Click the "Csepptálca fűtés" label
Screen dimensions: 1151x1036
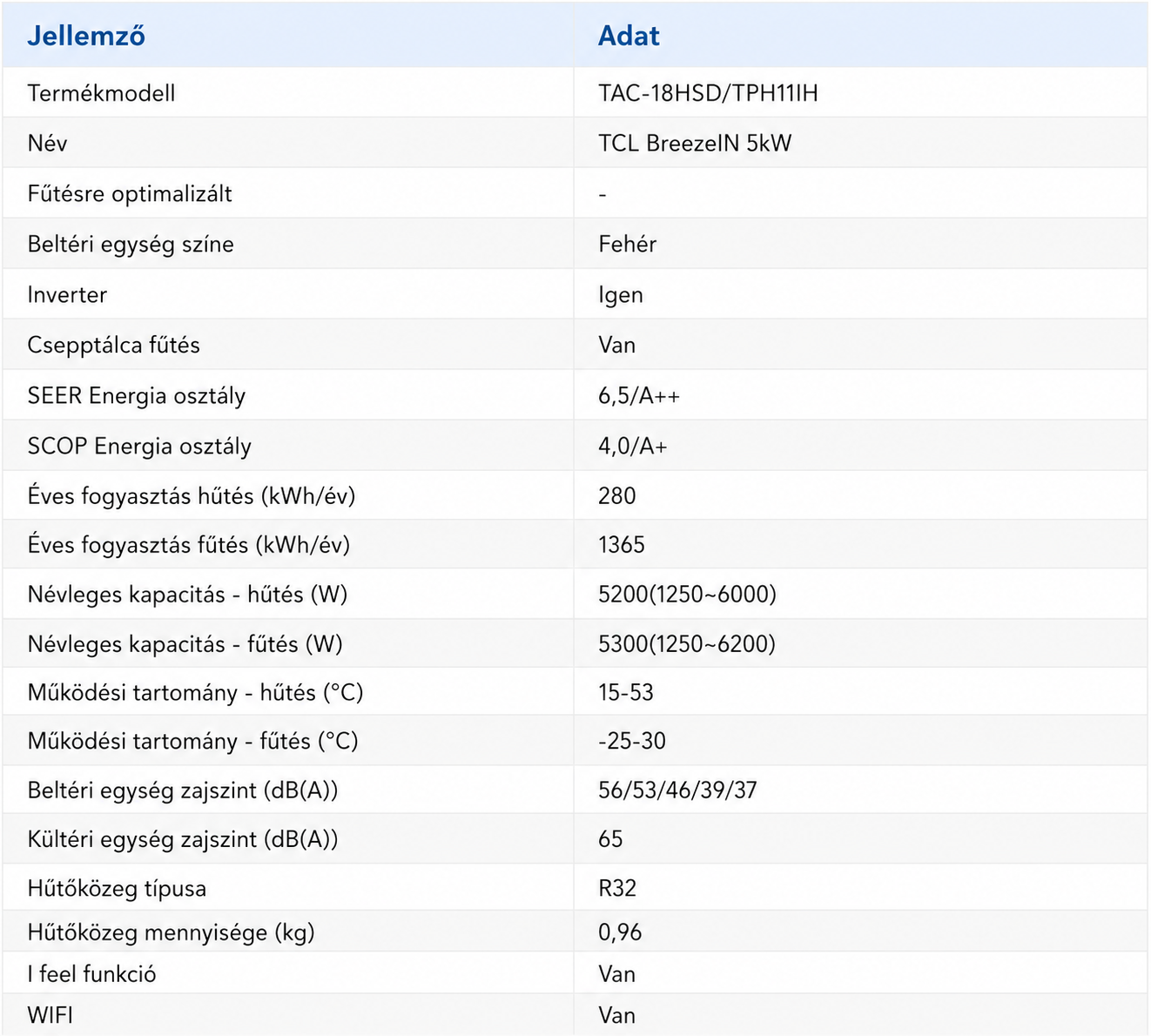click(113, 345)
